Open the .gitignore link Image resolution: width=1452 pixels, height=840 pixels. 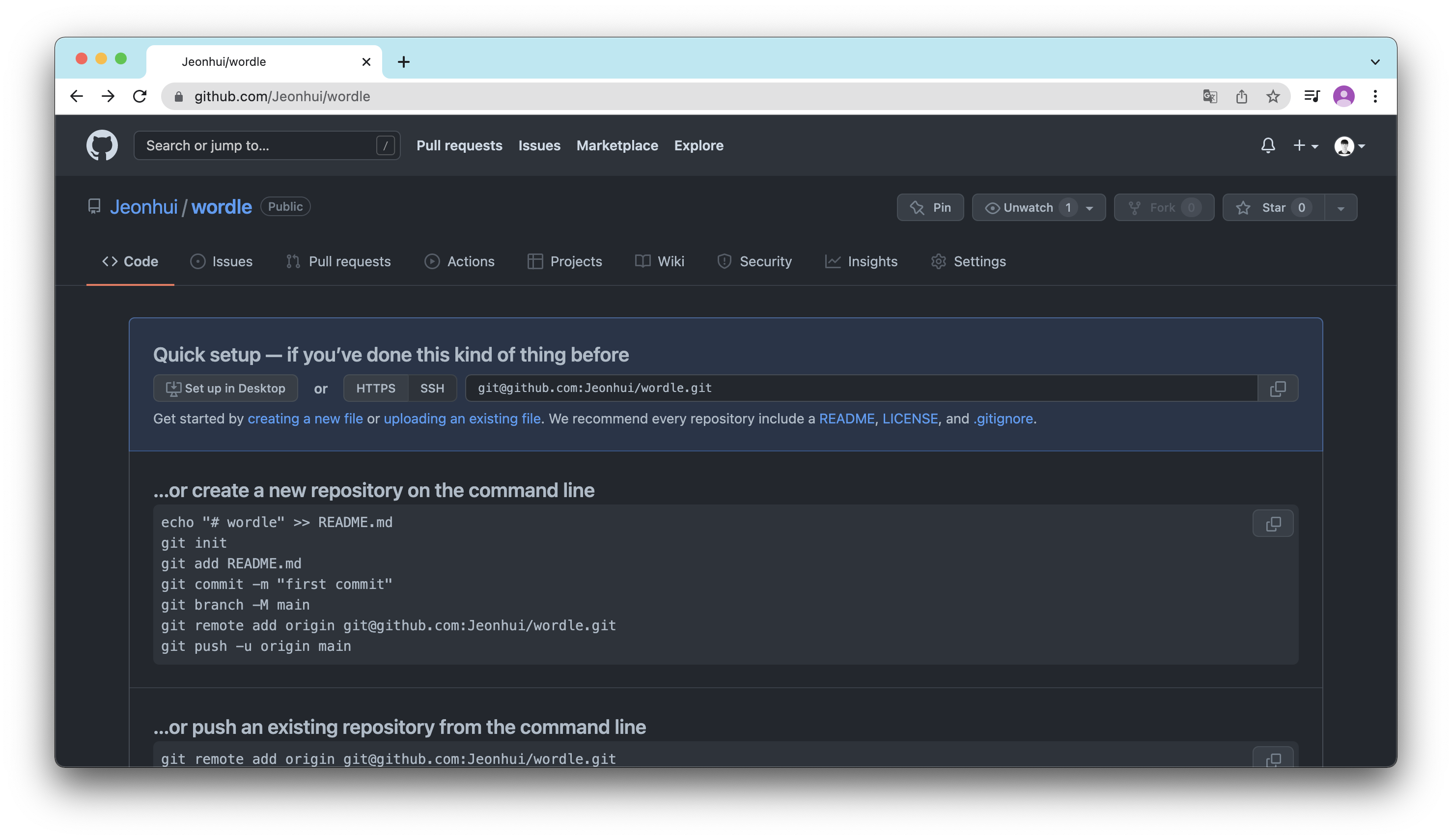(1003, 419)
